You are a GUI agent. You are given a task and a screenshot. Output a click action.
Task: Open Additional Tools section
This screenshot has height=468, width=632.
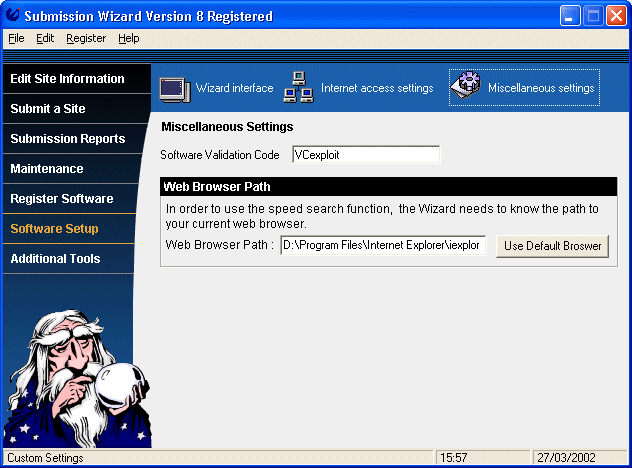pos(68,258)
